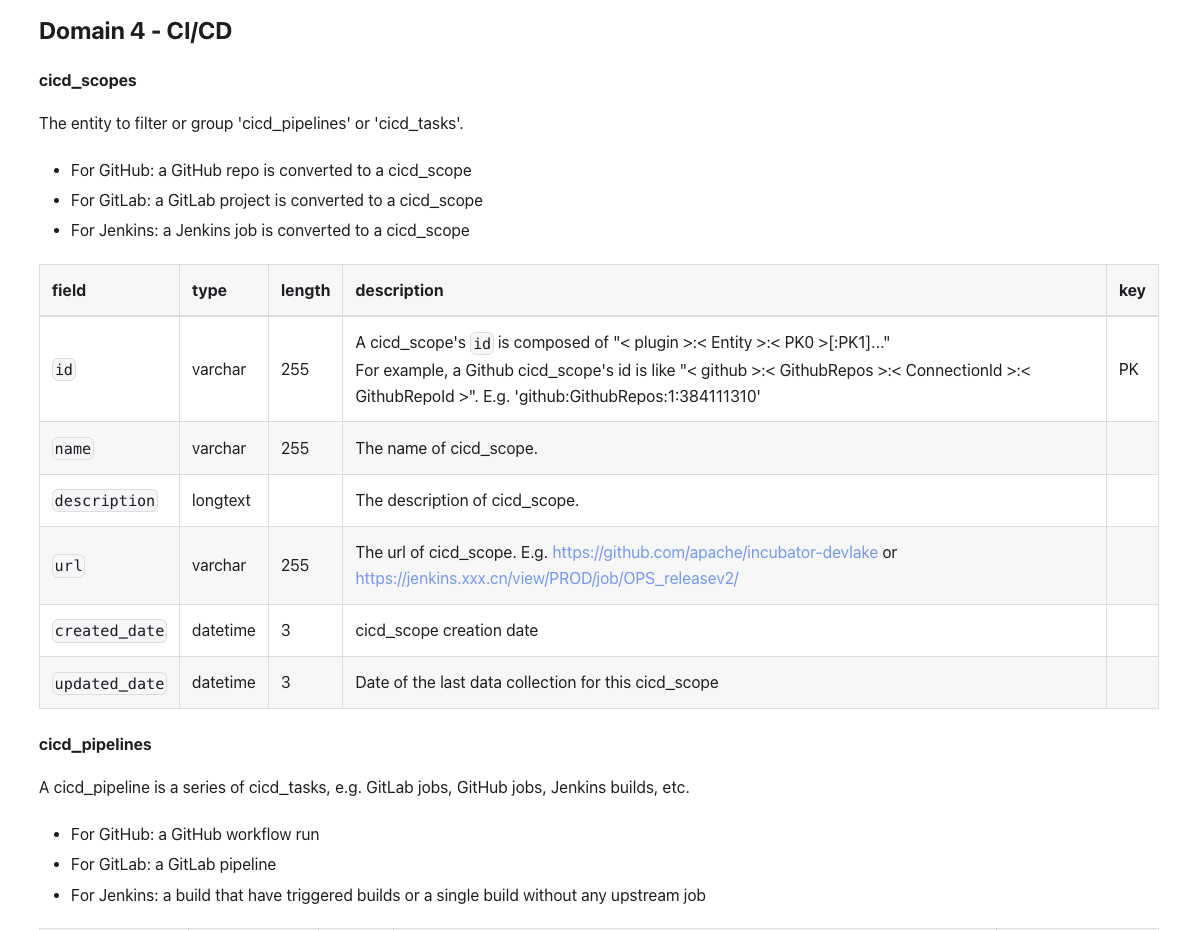Click the 'For GitHub: a GitHub workflow run' bullet
1186x930 pixels.
(195, 834)
